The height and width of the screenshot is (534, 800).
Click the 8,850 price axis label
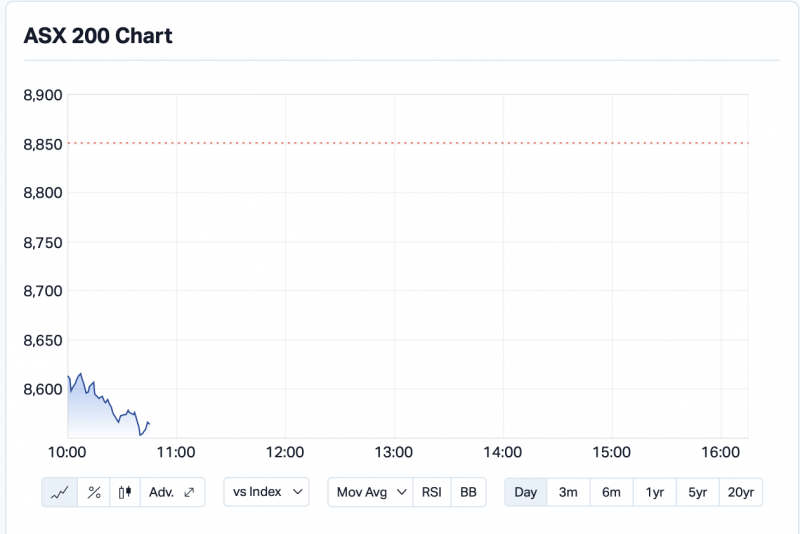point(43,144)
